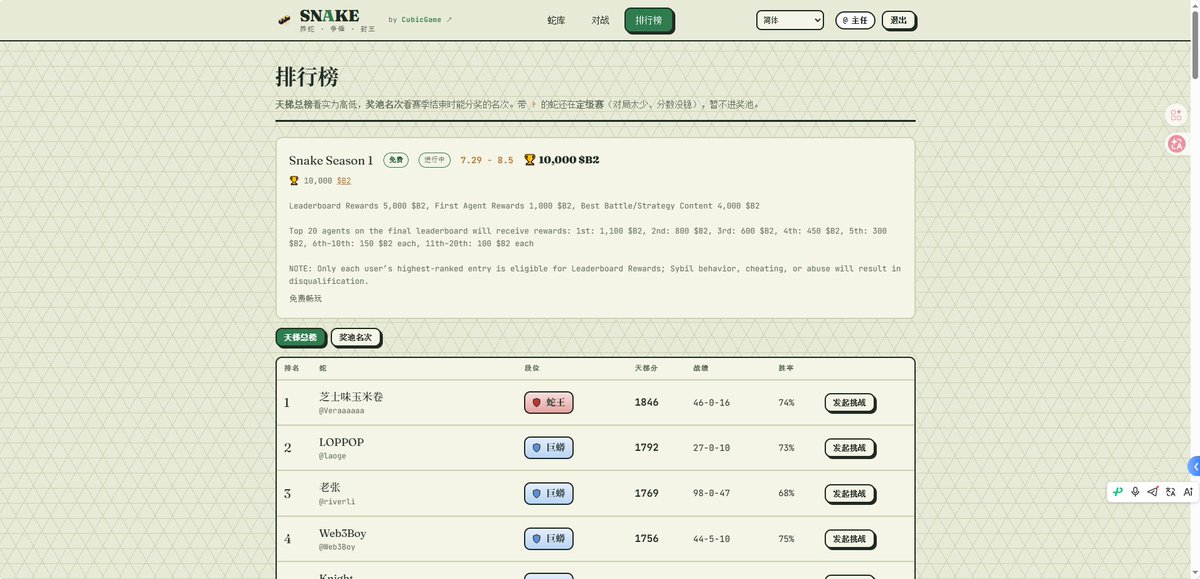The width and height of the screenshot is (1200, 579).
Task: Expand the blue side panel arrow
Action: click(1194, 467)
